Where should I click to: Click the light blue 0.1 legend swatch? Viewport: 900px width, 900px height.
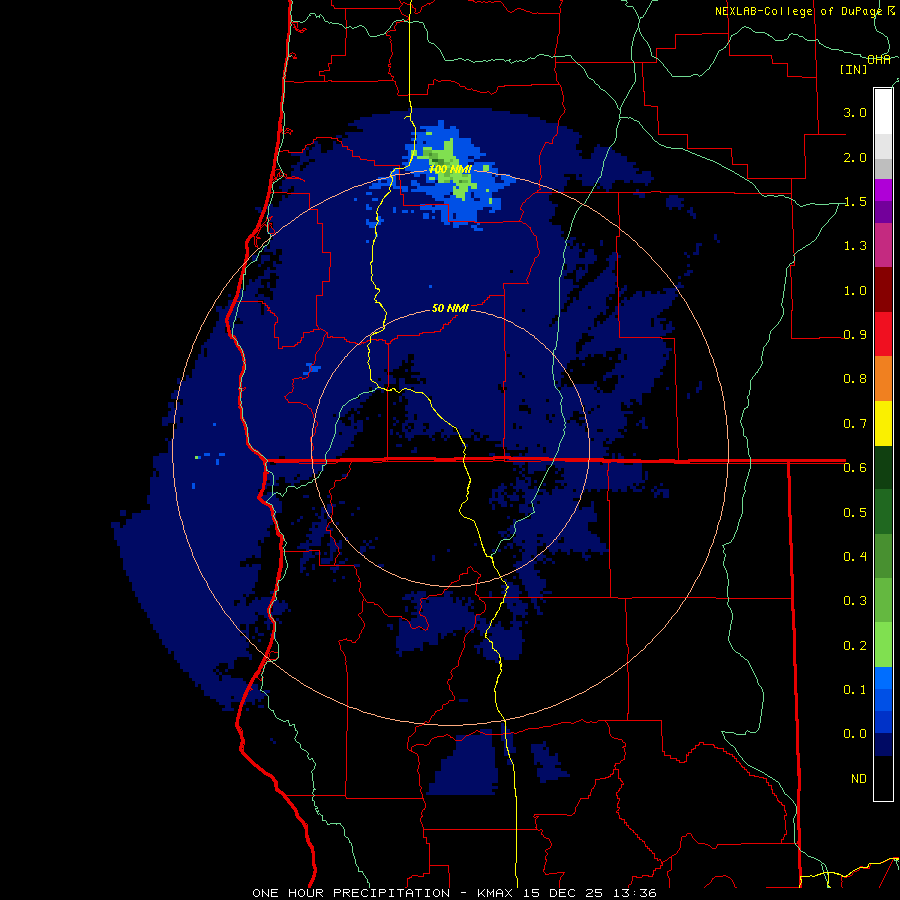(883, 678)
